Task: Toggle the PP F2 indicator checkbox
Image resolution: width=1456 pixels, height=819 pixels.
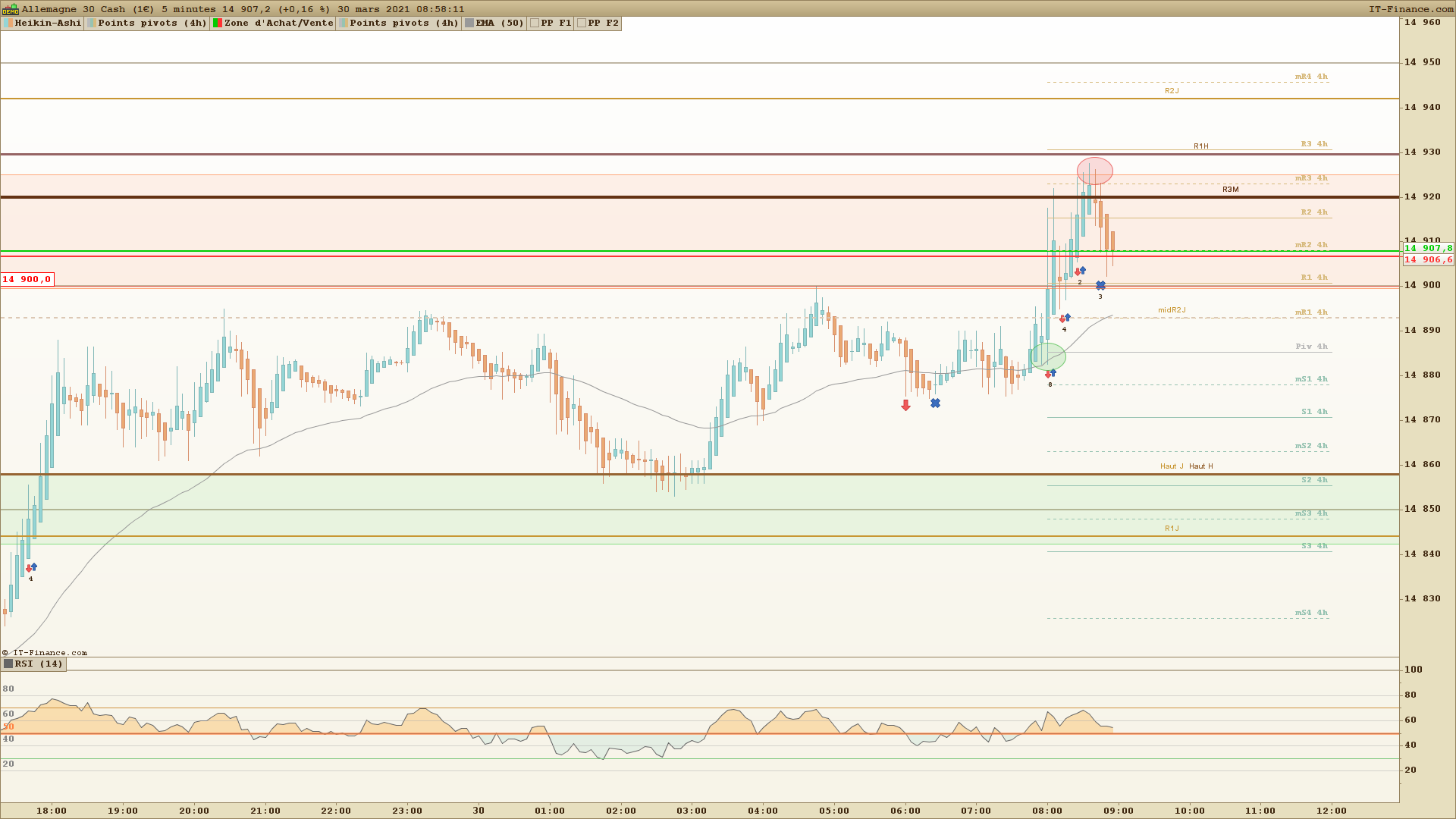Action: click(x=582, y=24)
